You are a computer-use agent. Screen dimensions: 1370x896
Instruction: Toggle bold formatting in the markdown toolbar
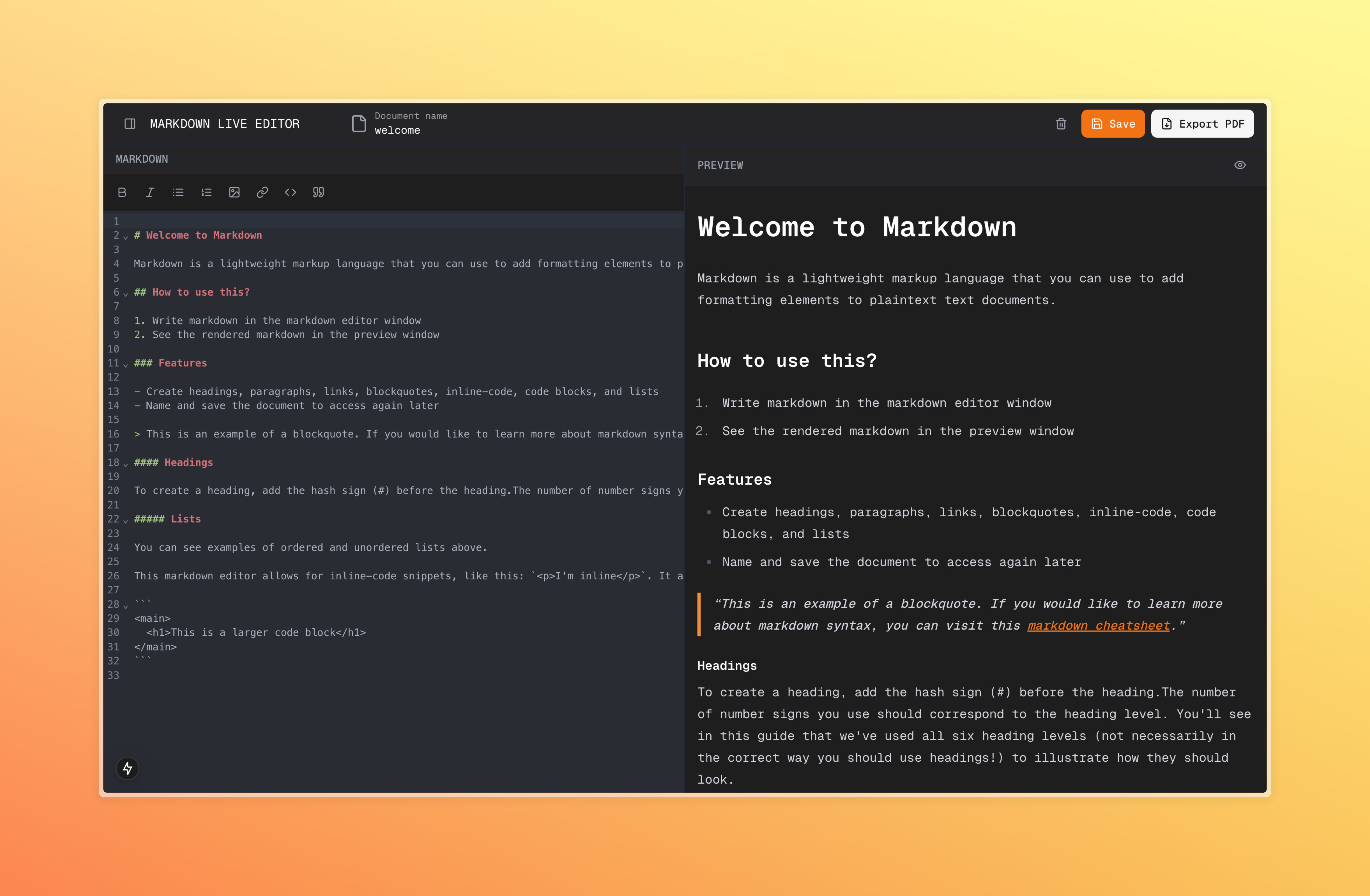pos(122,192)
